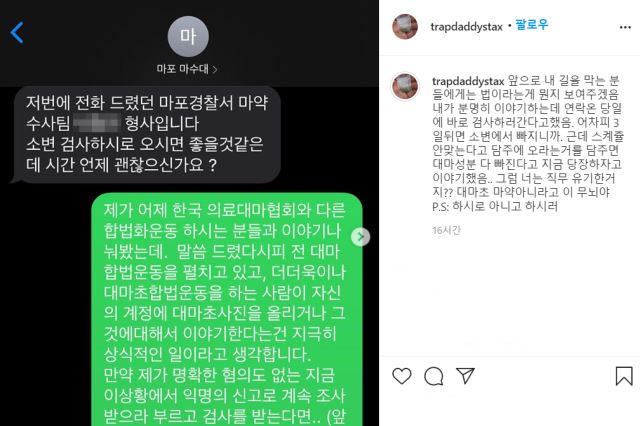Select the green reply message bubble

[227, 310]
